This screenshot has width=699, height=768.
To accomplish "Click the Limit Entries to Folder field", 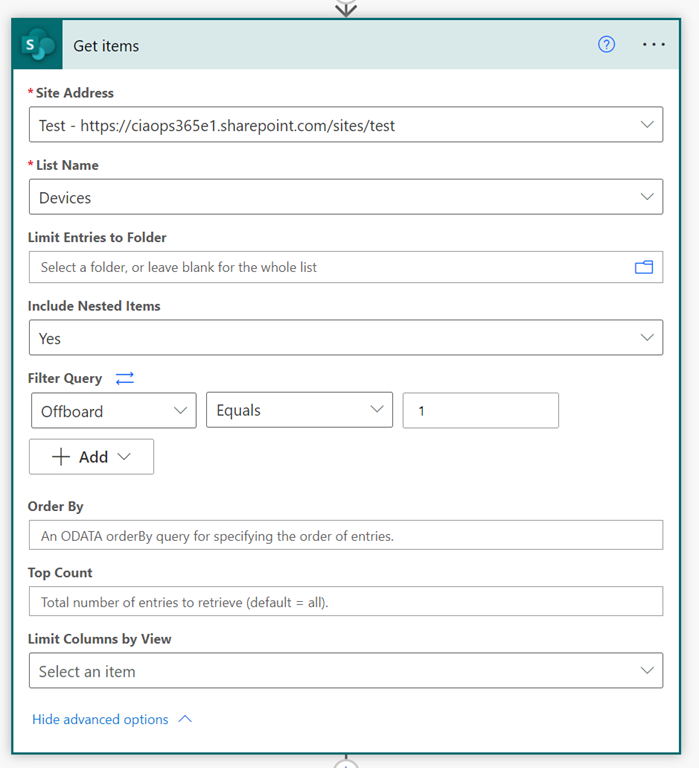I will tap(330, 267).
